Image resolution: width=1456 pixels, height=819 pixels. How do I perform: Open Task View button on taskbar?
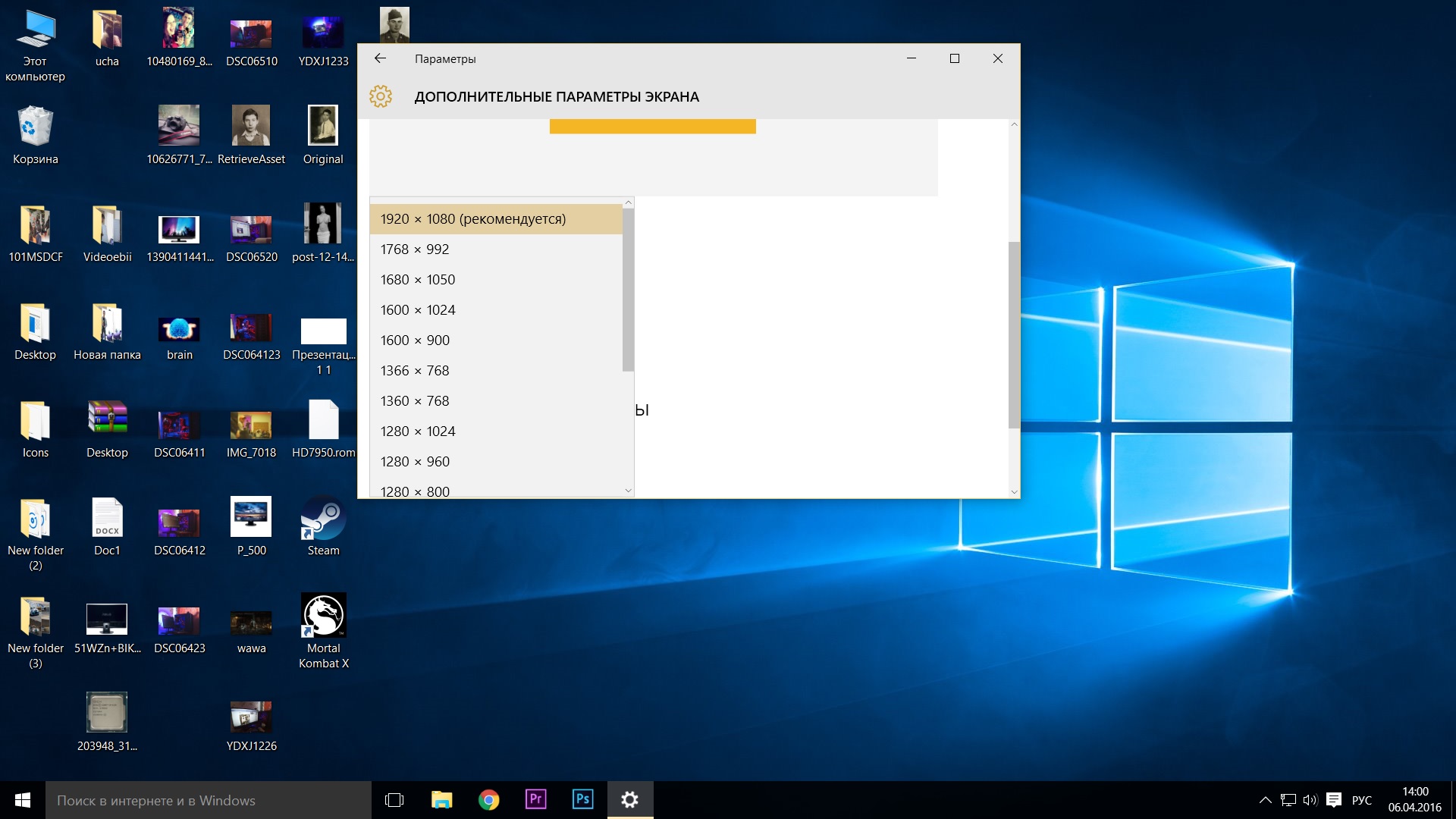pyautogui.click(x=394, y=799)
